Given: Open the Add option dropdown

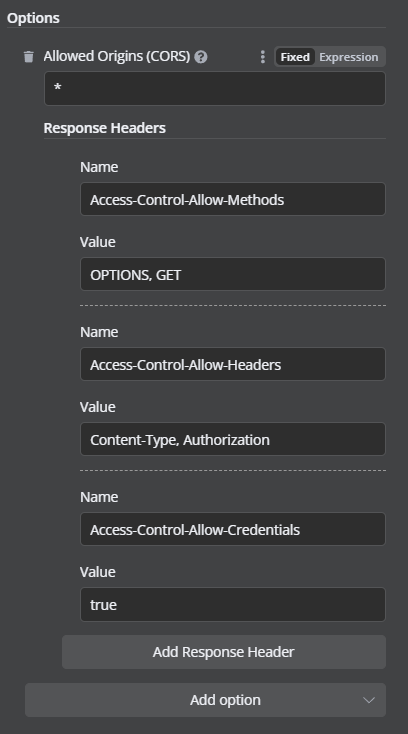Looking at the screenshot, I should 205,700.
